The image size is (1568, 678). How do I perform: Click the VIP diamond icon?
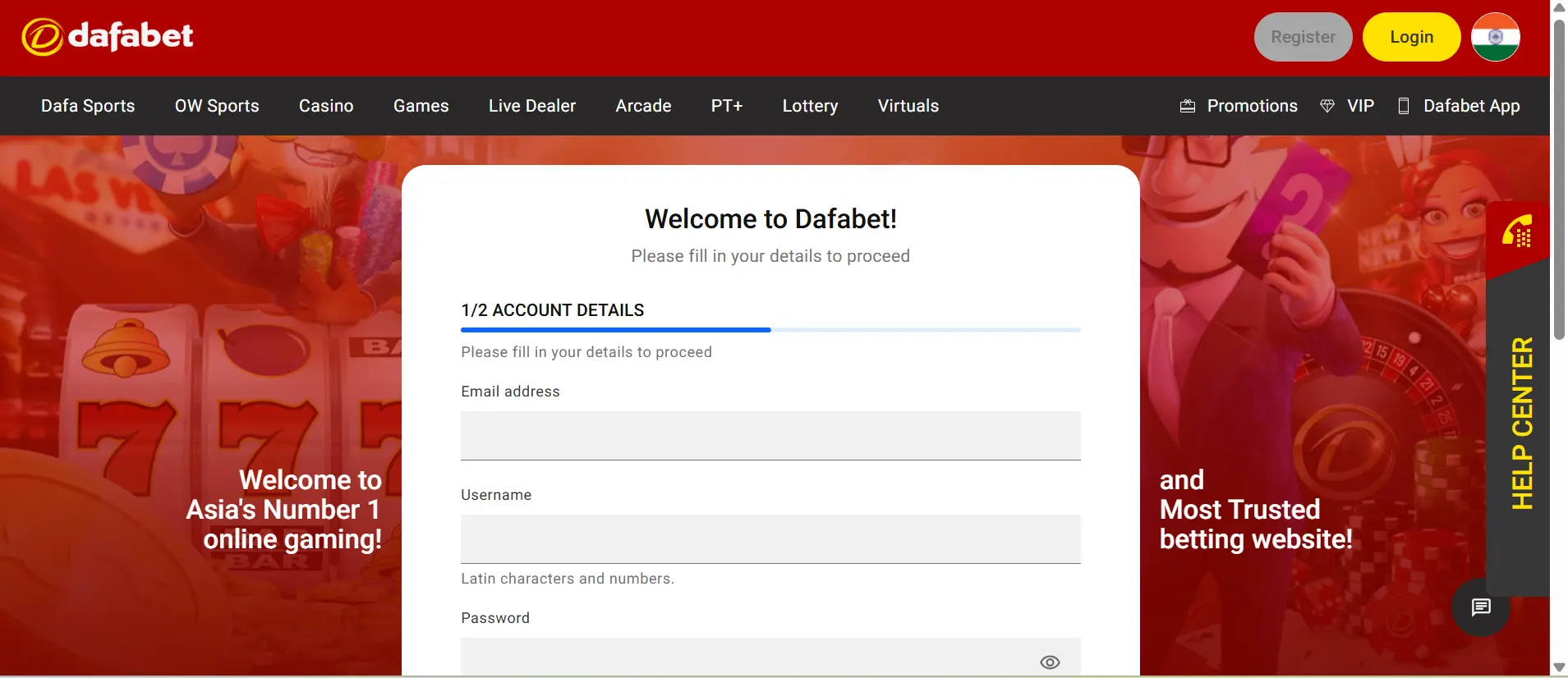click(x=1327, y=106)
